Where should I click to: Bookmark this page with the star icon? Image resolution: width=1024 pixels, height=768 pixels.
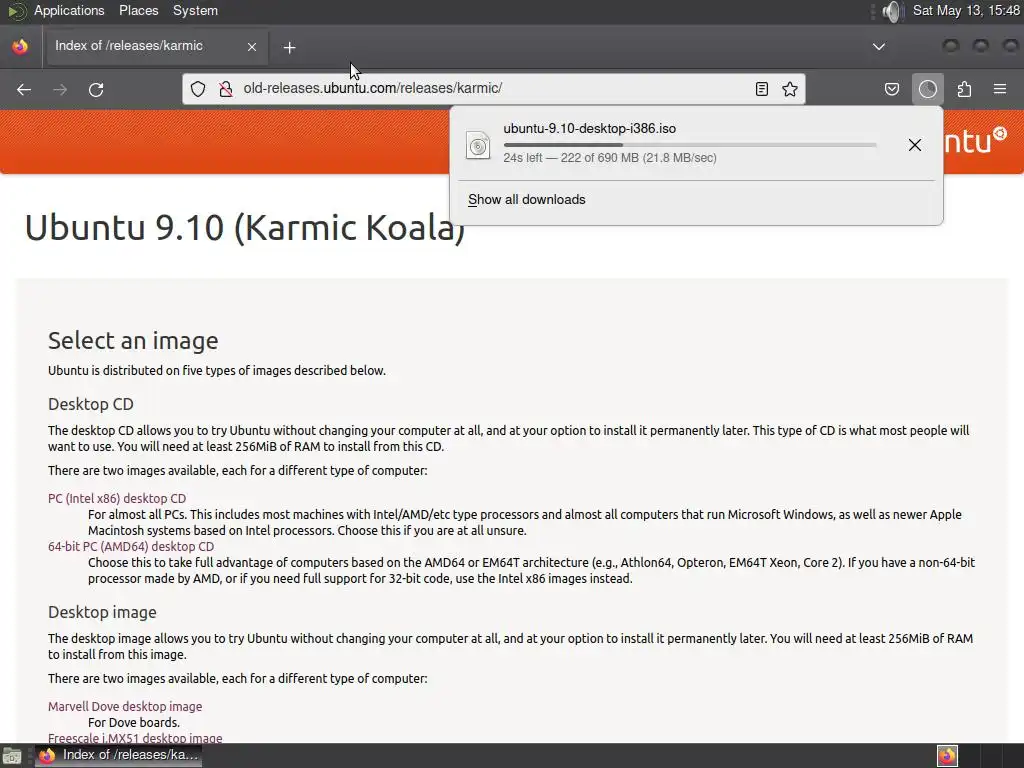pos(790,89)
